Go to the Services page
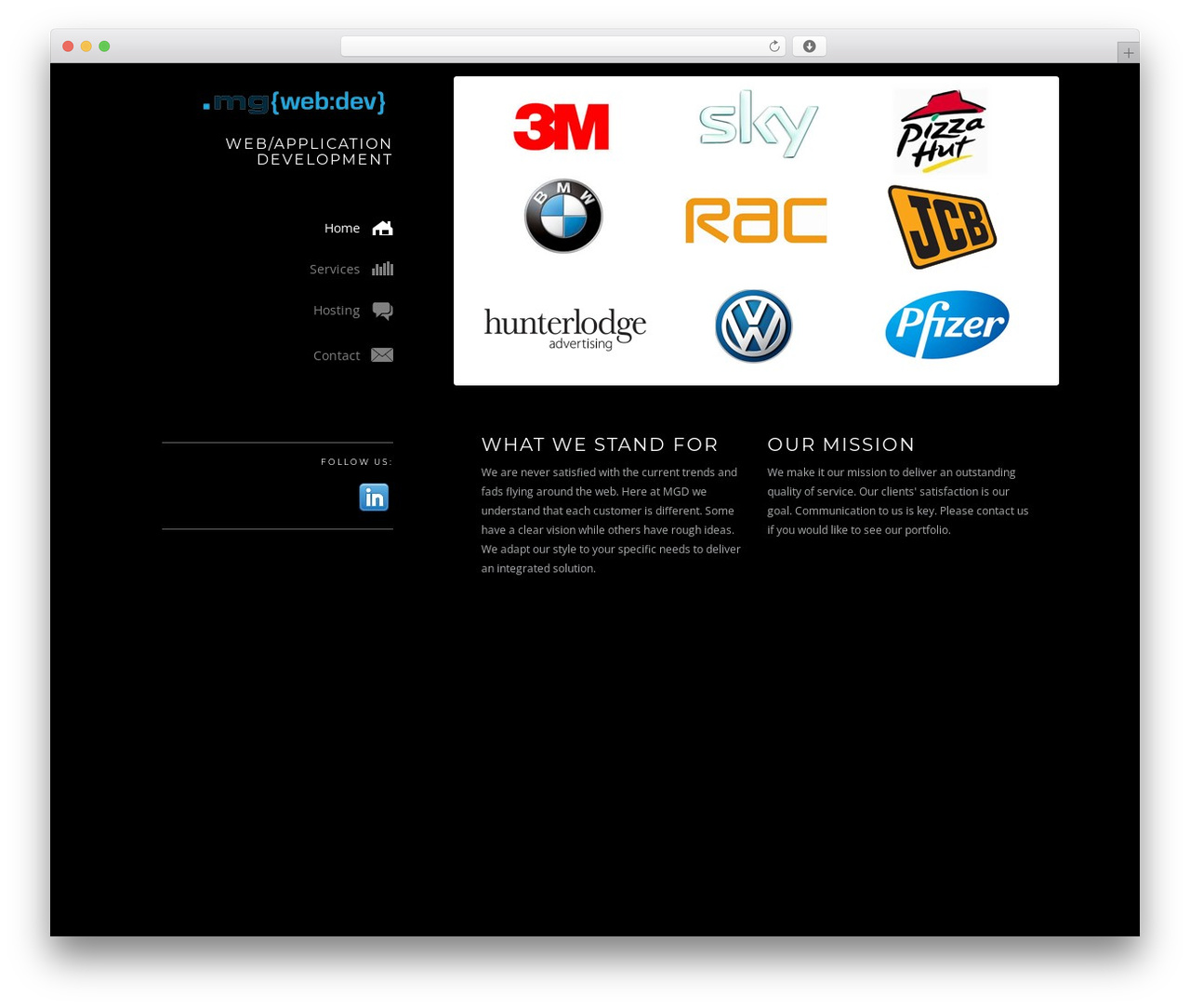1190x1008 pixels. [x=335, y=269]
